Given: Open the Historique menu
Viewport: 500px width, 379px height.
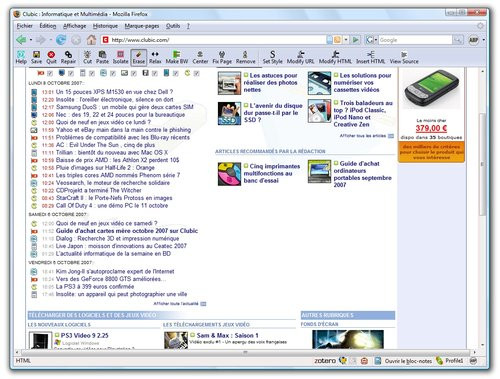Looking at the screenshot, I should coord(105,26).
